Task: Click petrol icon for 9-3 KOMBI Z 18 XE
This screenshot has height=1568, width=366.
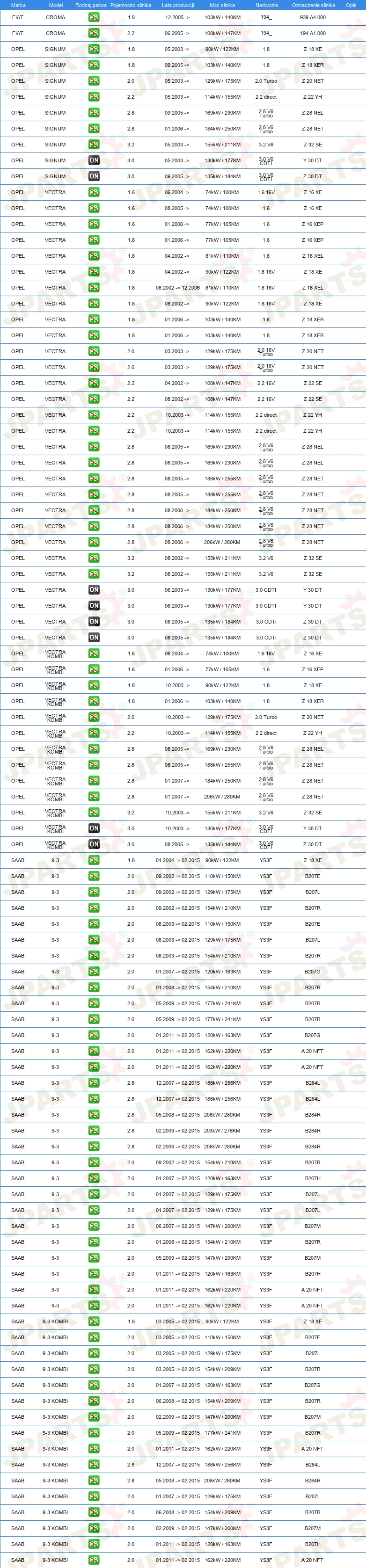Action: pyautogui.click(x=94, y=1321)
